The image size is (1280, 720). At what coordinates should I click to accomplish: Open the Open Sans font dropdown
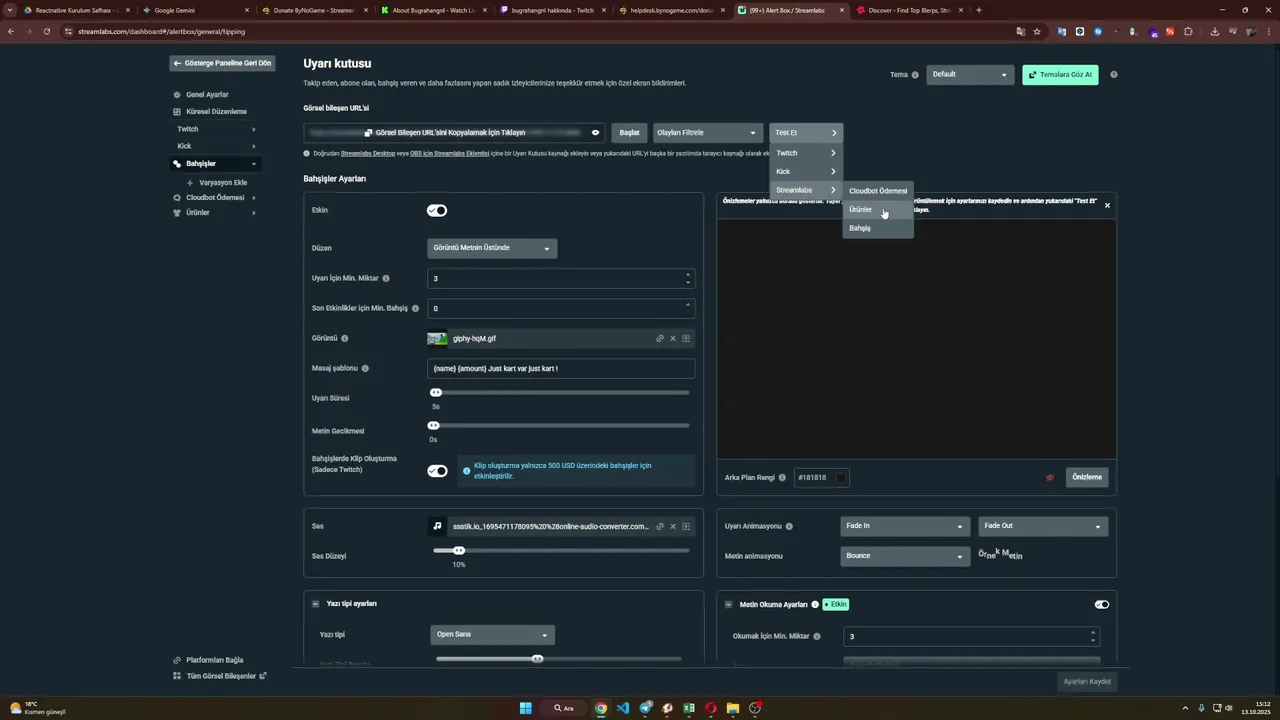492,635
